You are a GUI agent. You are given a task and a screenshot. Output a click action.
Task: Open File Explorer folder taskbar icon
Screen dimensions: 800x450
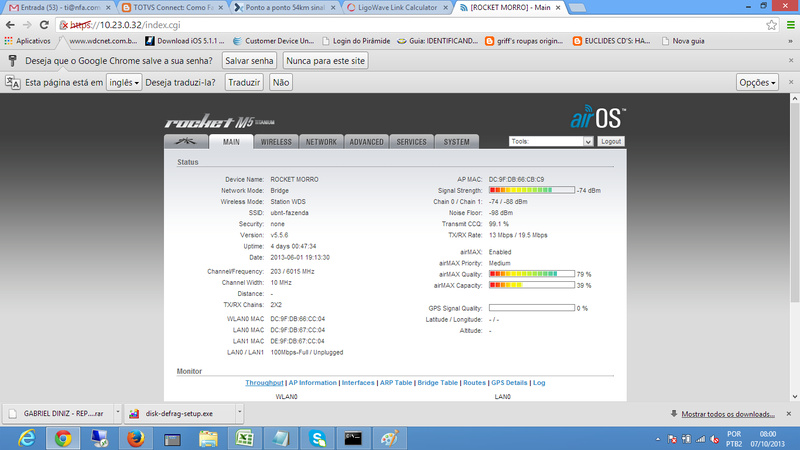tap(208, 438)
